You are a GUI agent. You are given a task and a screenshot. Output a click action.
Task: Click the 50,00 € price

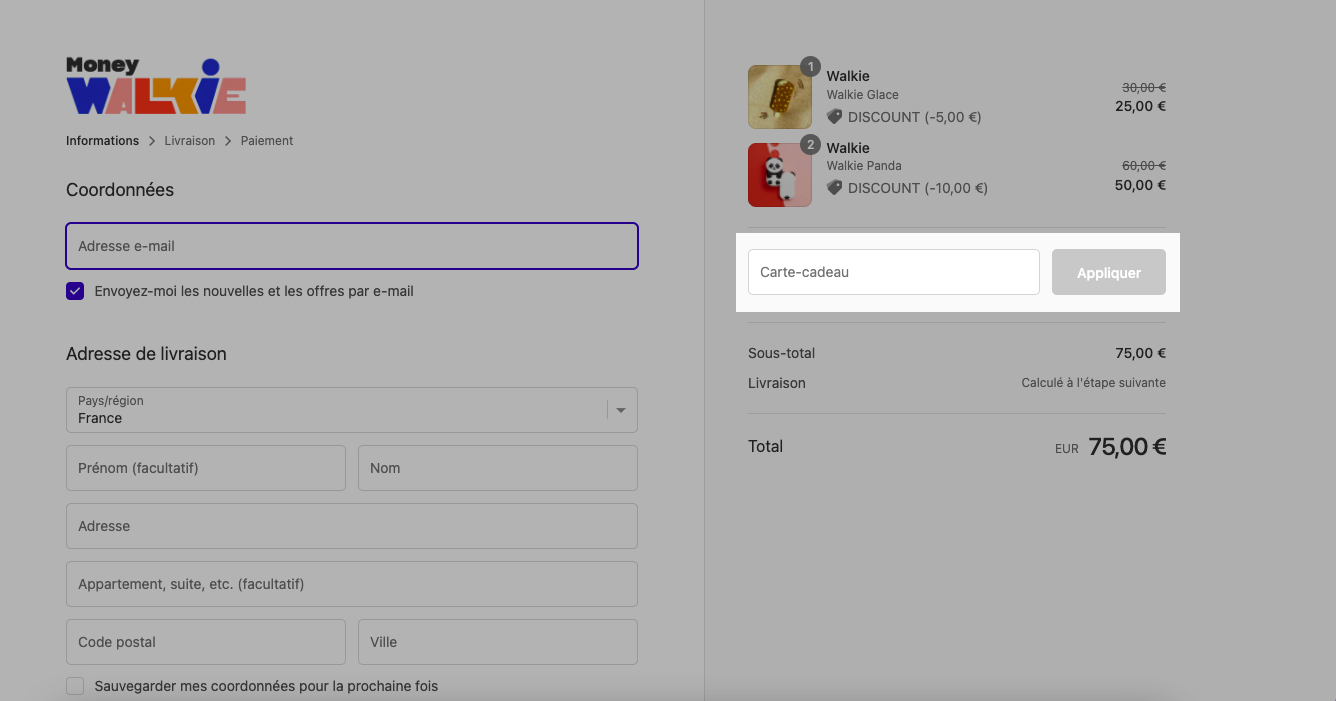tap(1140, 185)
